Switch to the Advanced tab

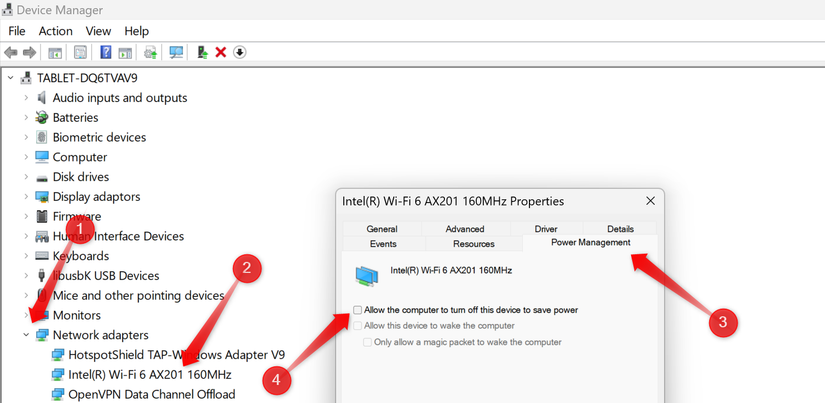pos(465,229)
